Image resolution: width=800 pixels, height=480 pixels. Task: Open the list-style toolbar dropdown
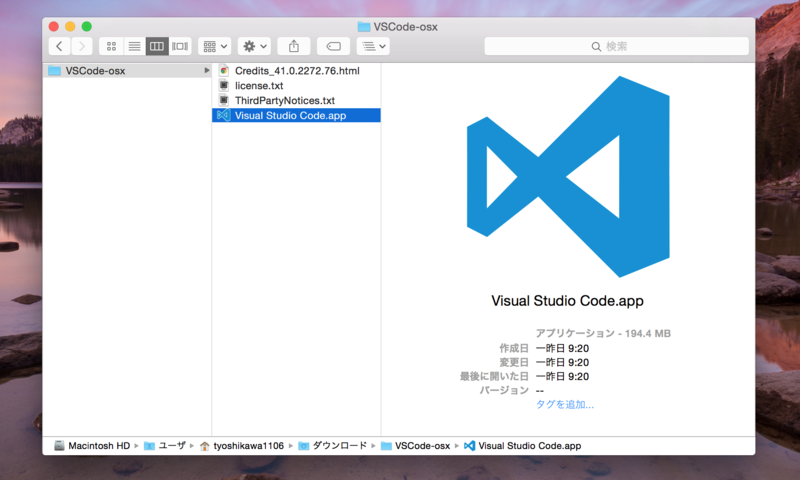coord(373,46)
